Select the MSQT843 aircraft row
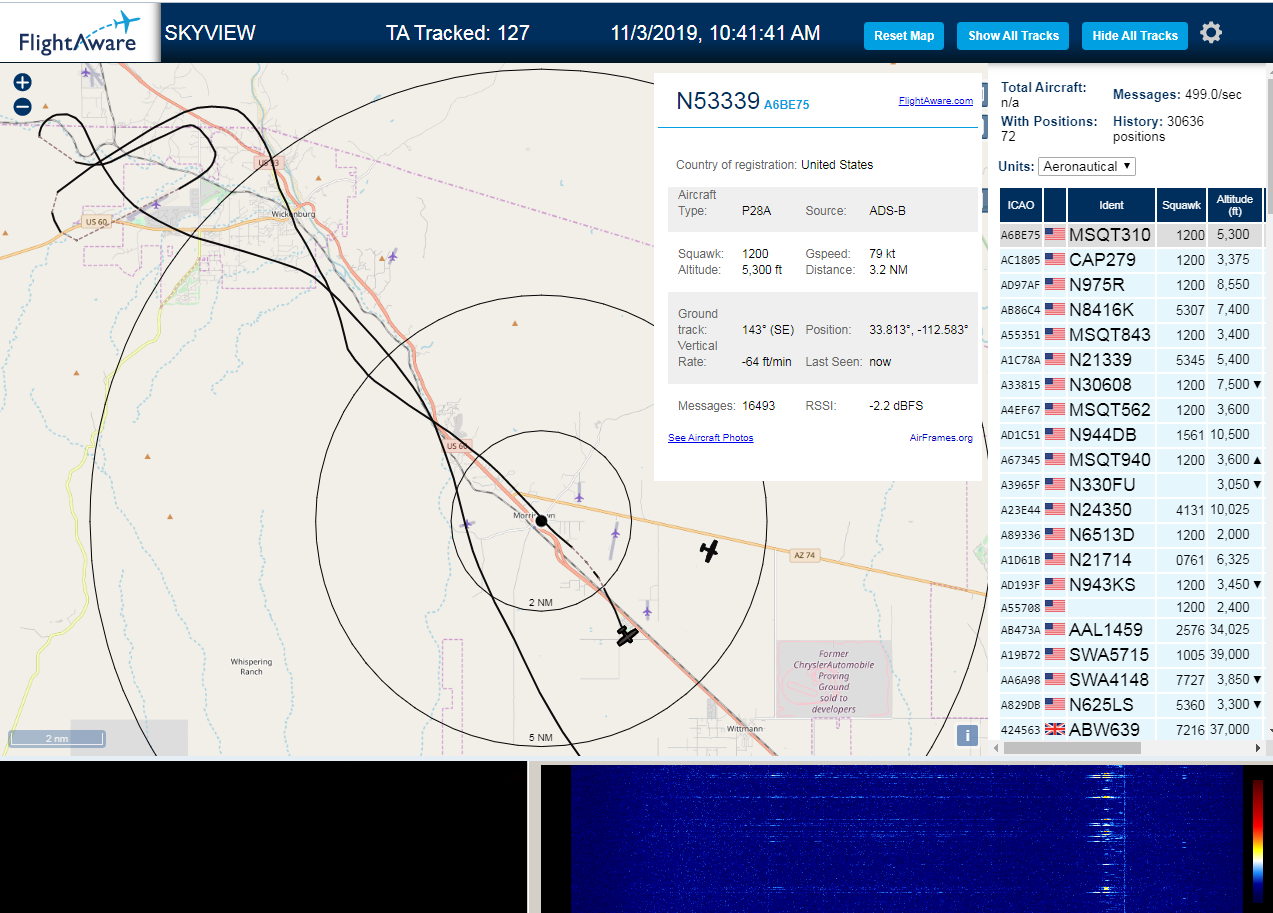This screenshot has width=1273, height=913. coord(1132,335)
